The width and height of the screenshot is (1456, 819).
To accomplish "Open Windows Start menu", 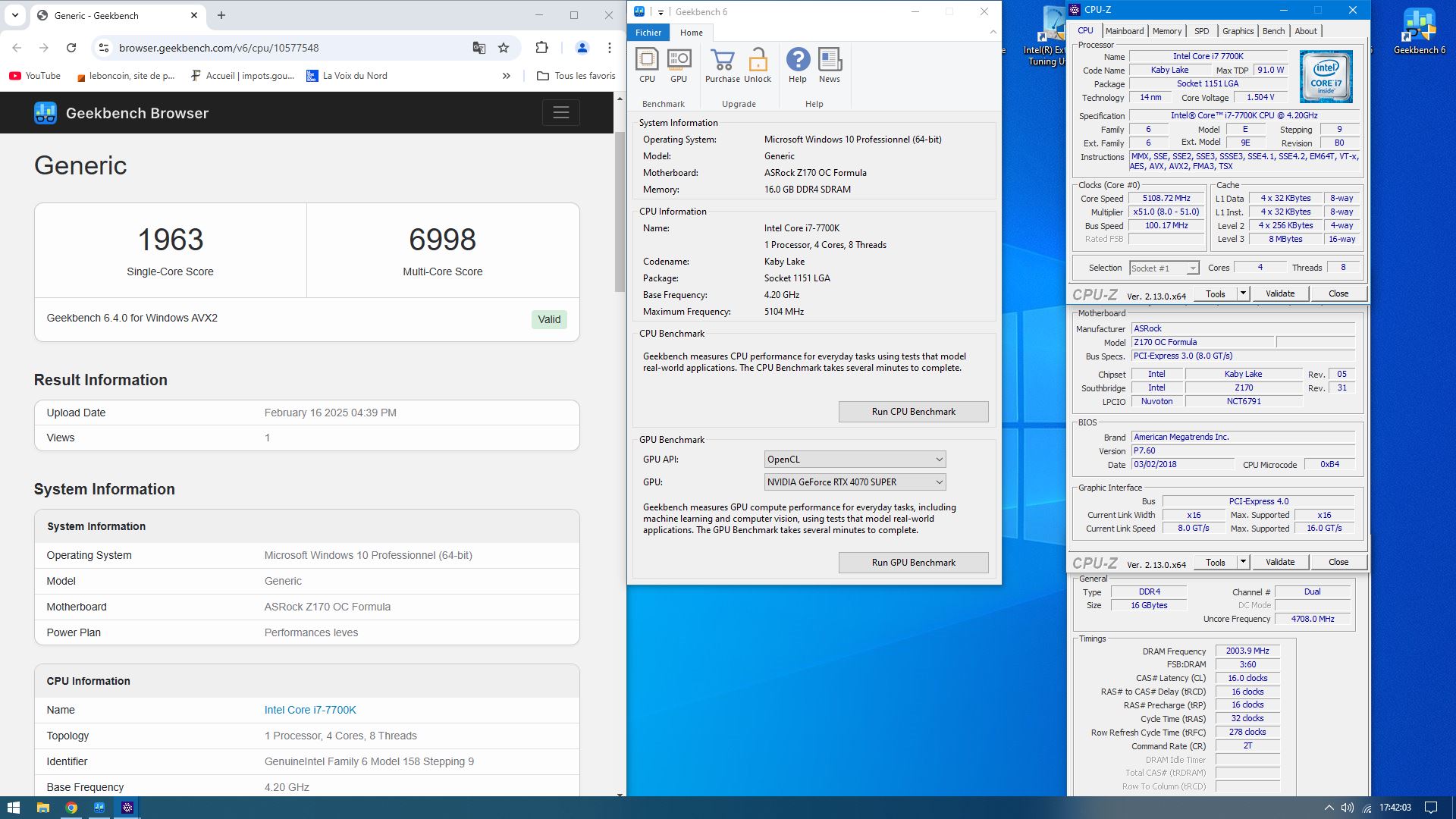I will (14, 808).
